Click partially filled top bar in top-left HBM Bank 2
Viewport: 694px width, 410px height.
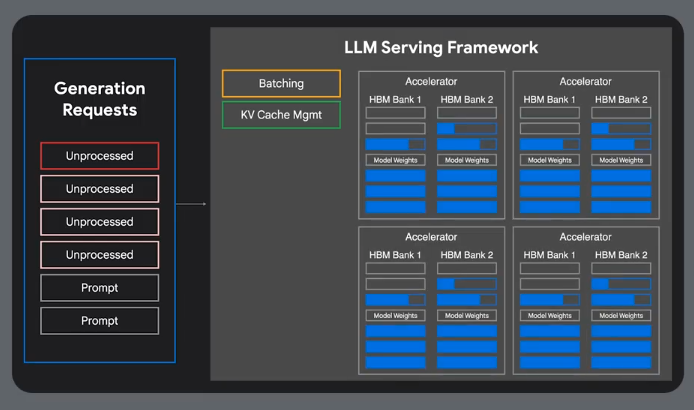467,129
